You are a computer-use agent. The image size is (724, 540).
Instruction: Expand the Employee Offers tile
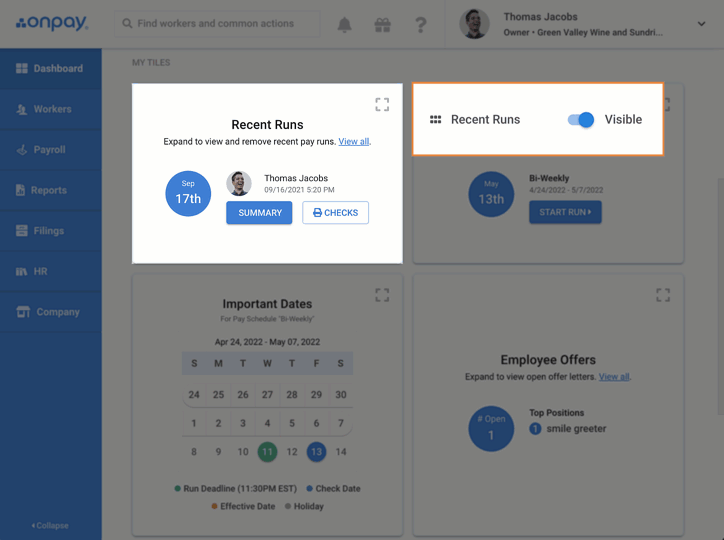click(662, 295)
